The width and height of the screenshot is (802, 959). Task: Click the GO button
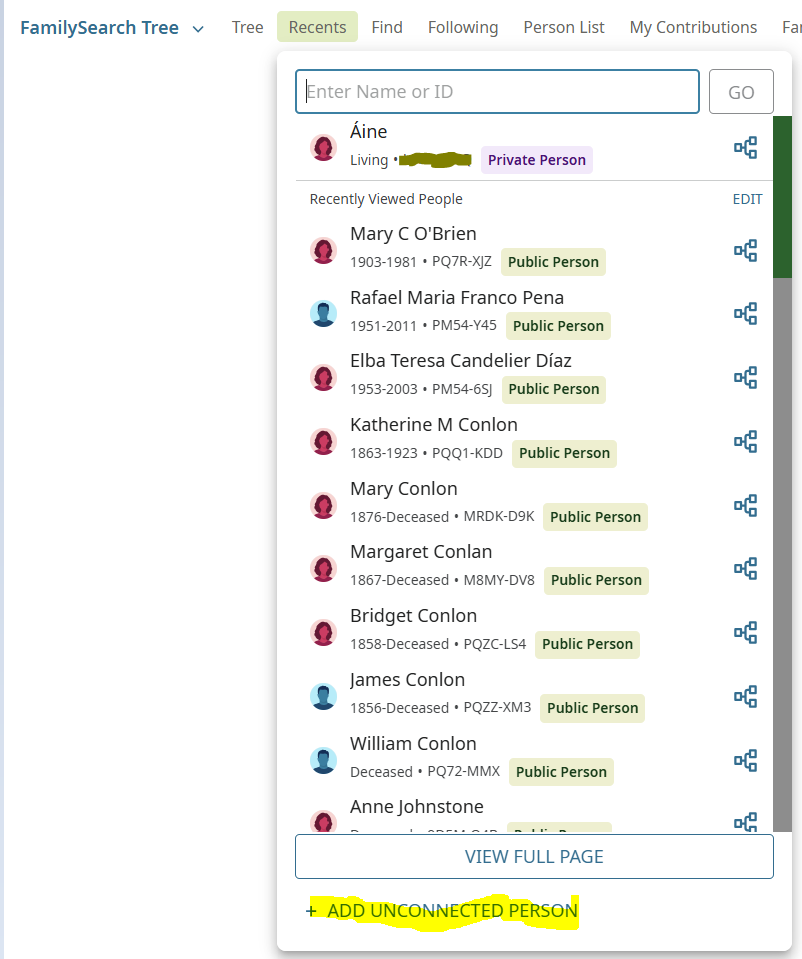pyautogui.click(x=741, y=92)
